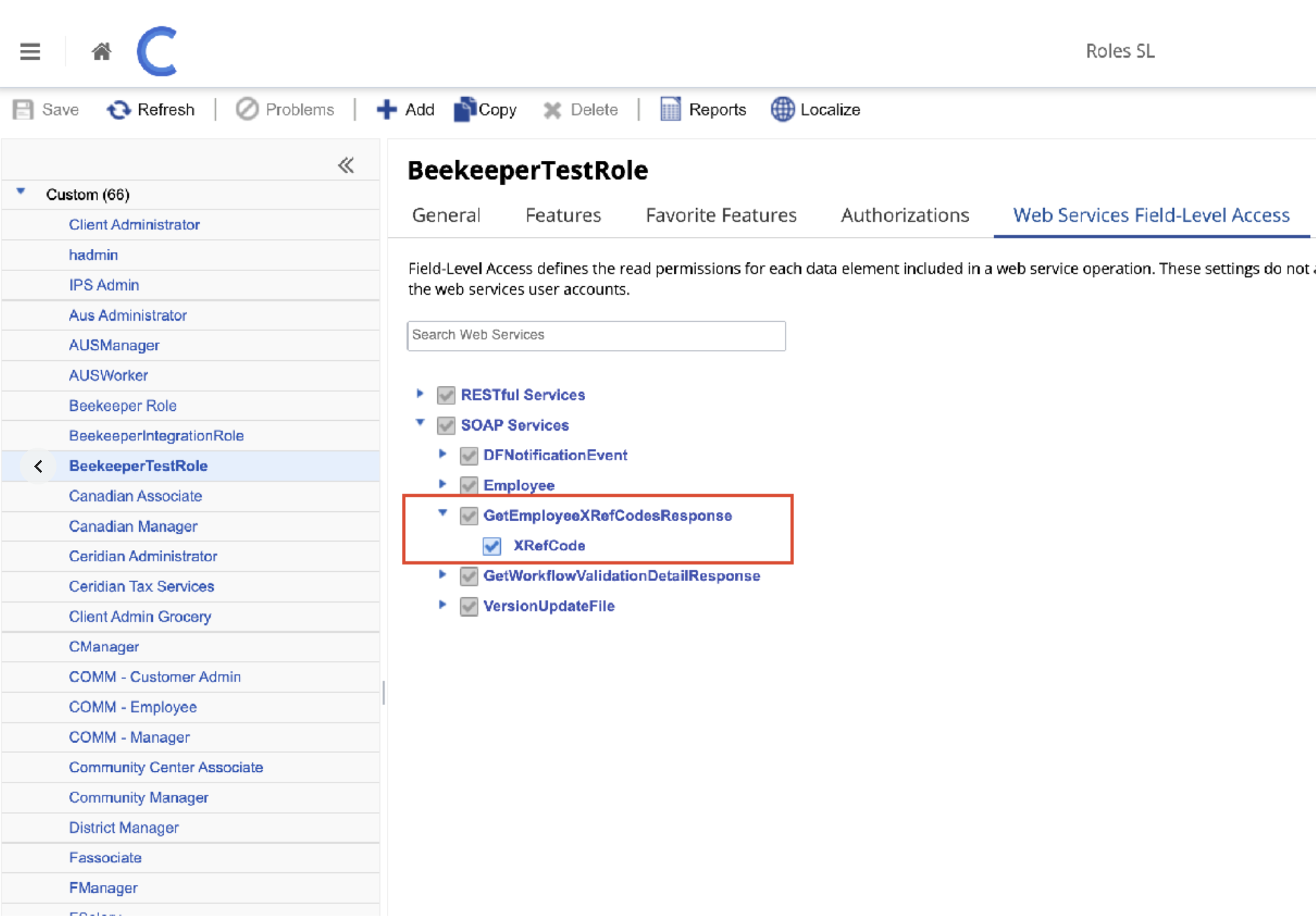Click the Search Web Services field
This screenshot has width=1316, height=919.
[596, 335]
